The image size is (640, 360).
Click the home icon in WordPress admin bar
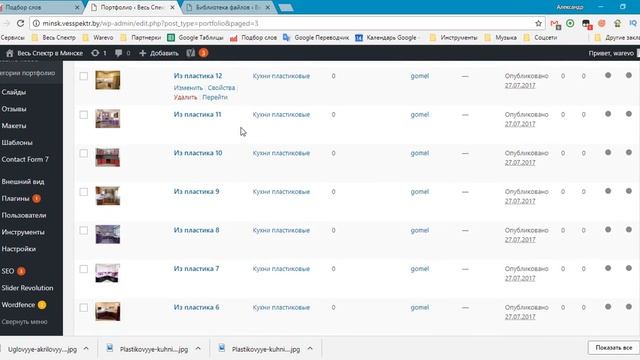[x=10, y=53]
